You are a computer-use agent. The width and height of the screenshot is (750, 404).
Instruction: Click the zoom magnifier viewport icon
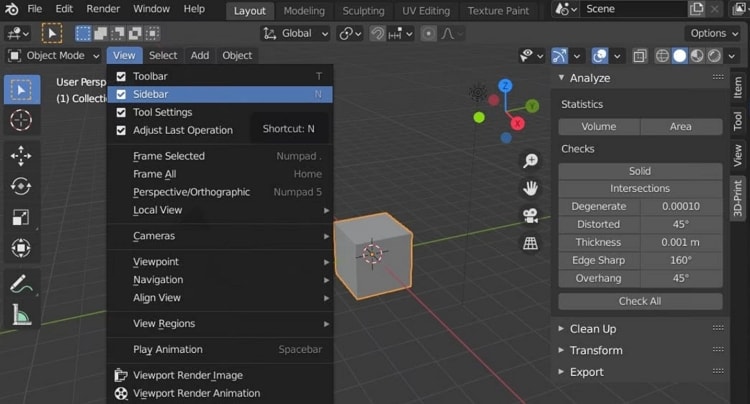[x=530, y=161]
